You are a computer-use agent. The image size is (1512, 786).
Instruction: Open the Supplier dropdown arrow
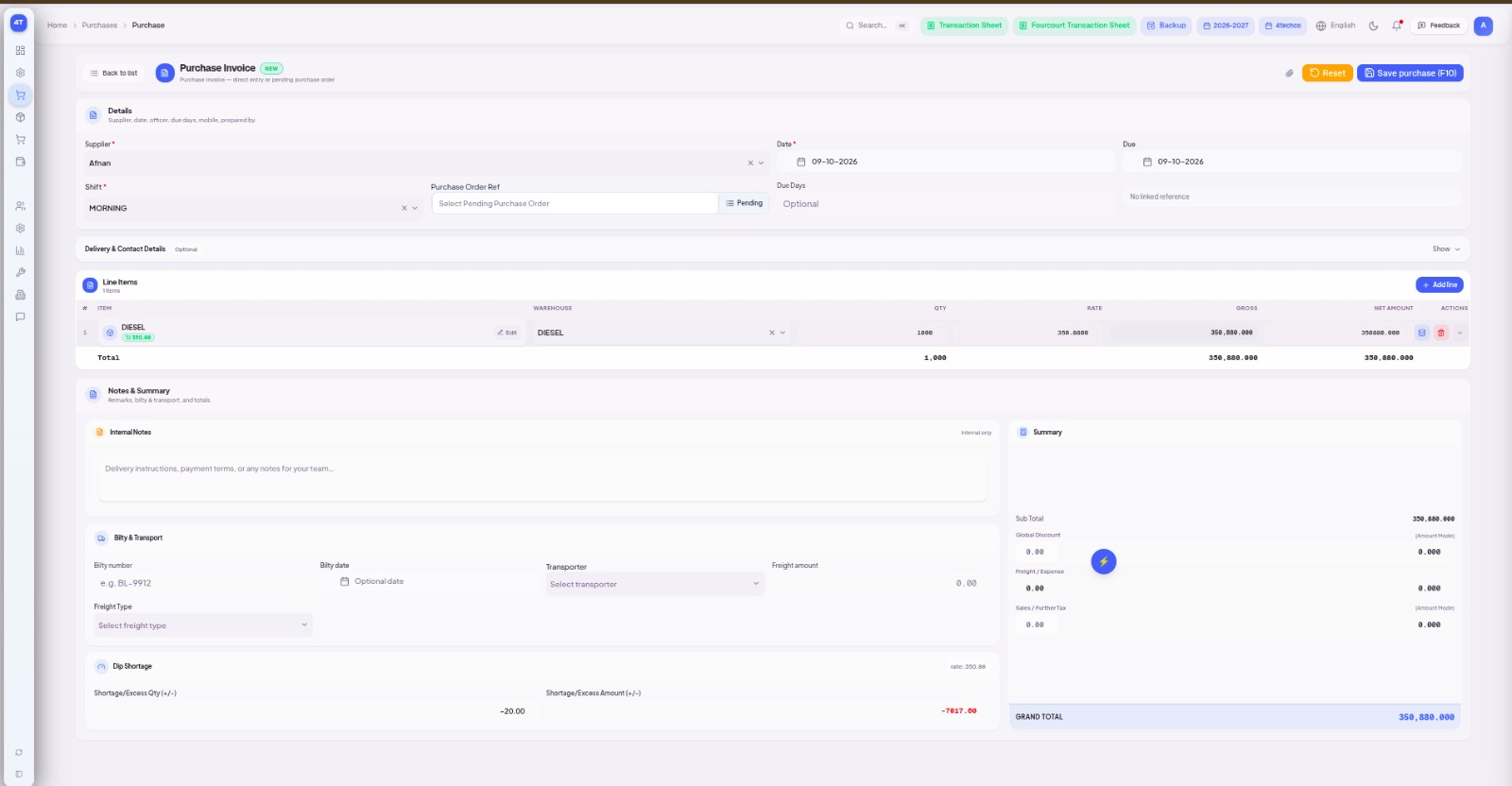pos(762,163)
